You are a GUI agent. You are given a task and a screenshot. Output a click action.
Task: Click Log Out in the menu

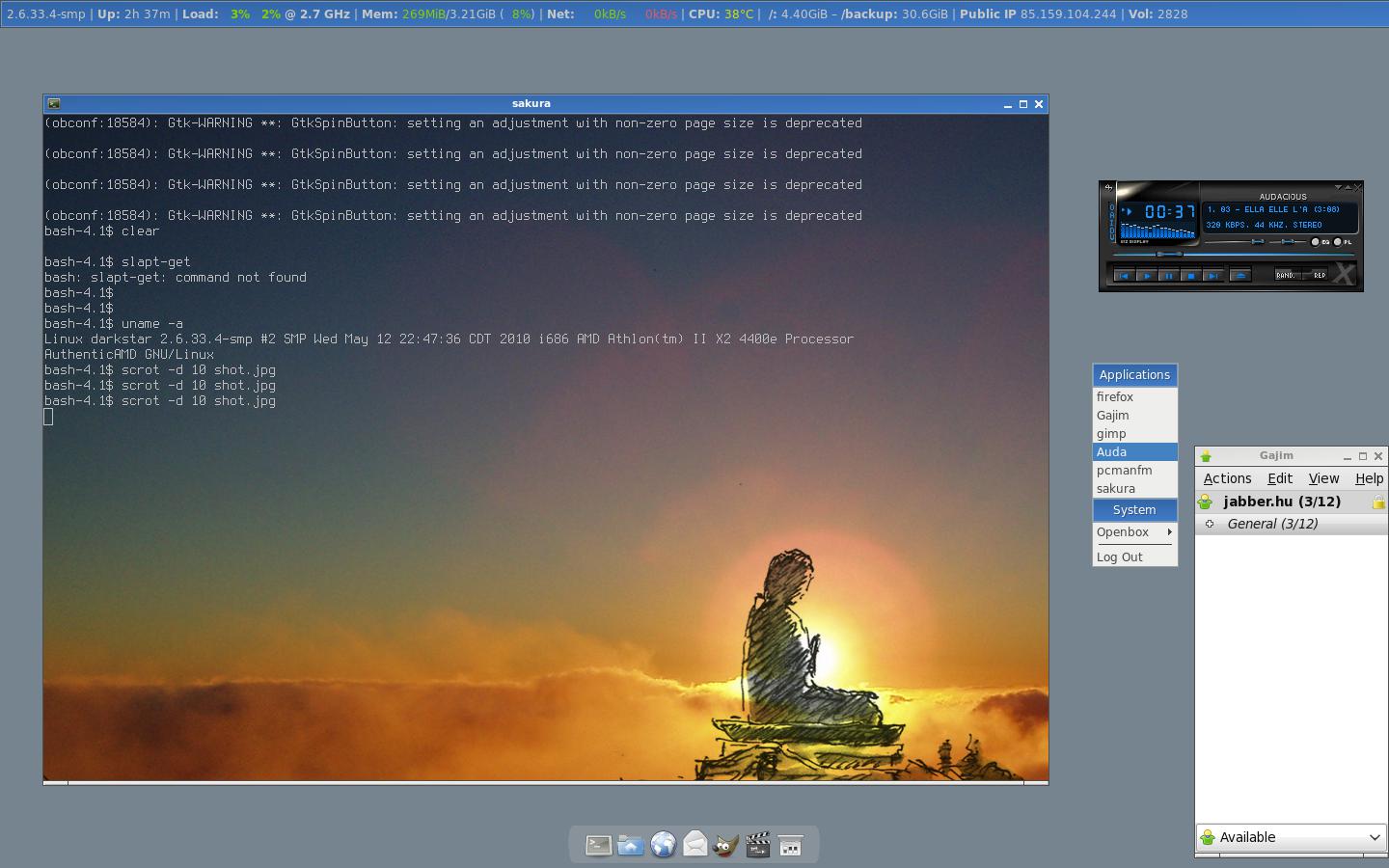[x=1134, y=556]
